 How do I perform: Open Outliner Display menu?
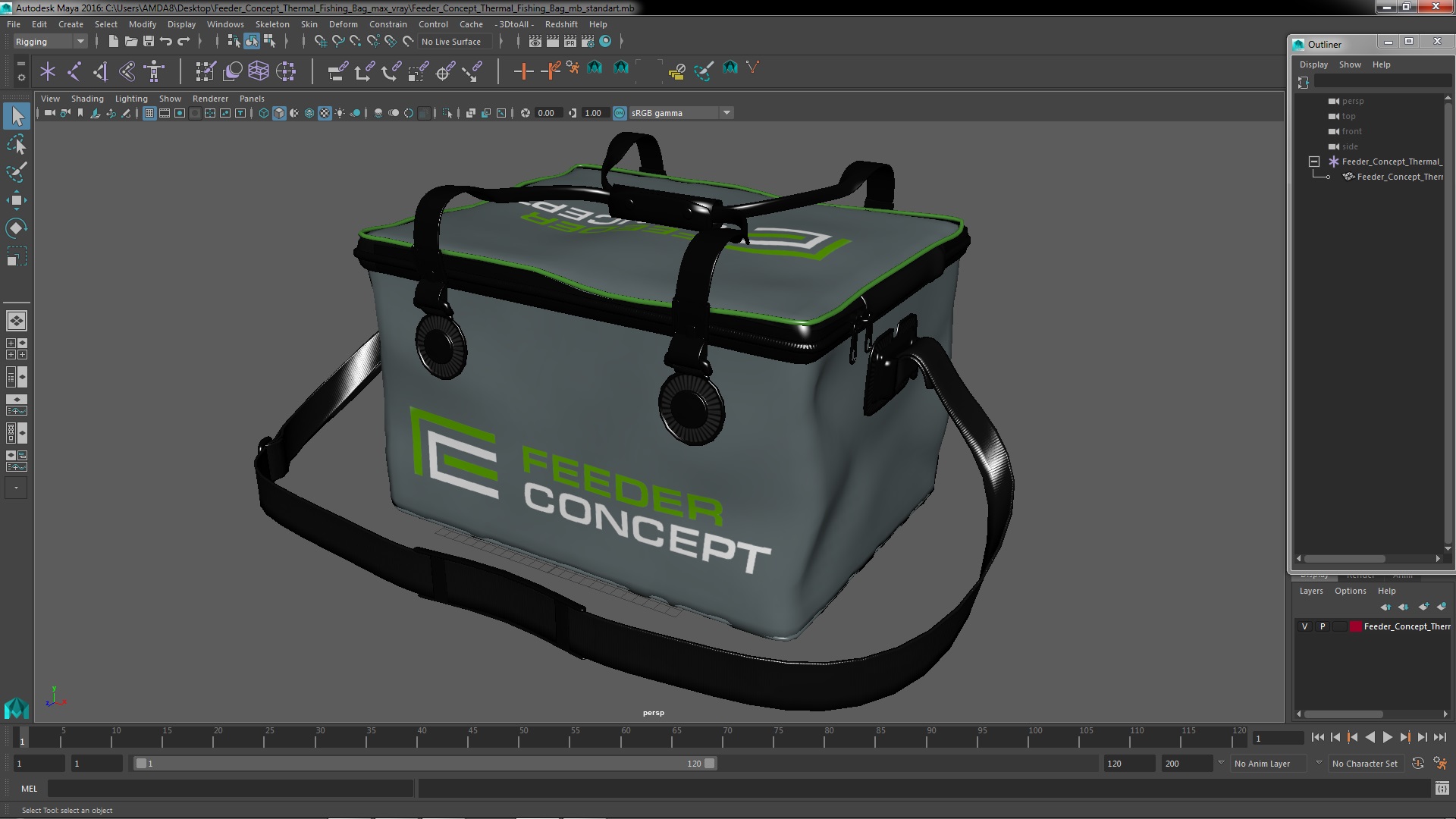coord(1313,64)
